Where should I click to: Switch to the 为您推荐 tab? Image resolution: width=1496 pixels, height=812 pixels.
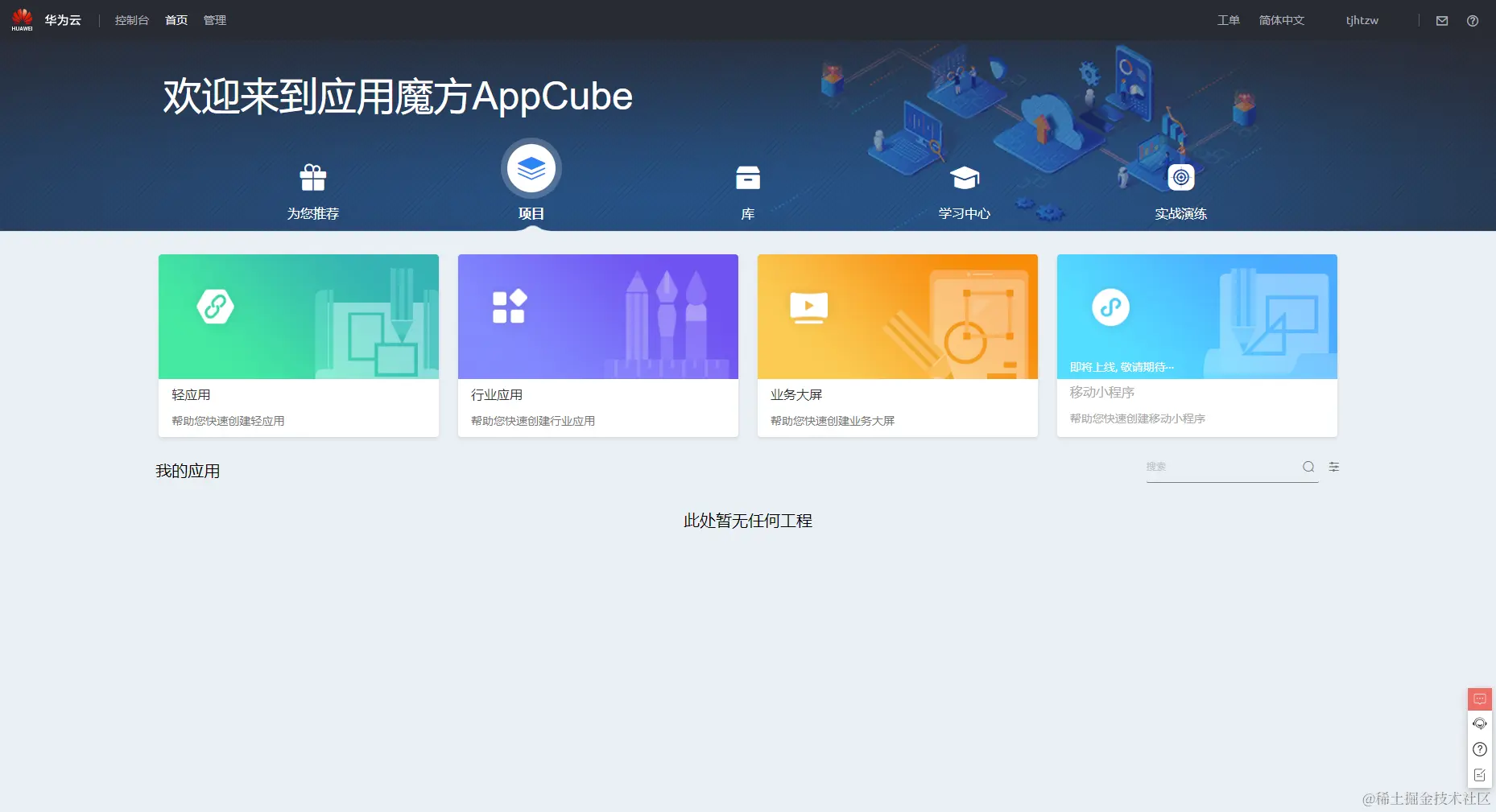click(313, 213)
